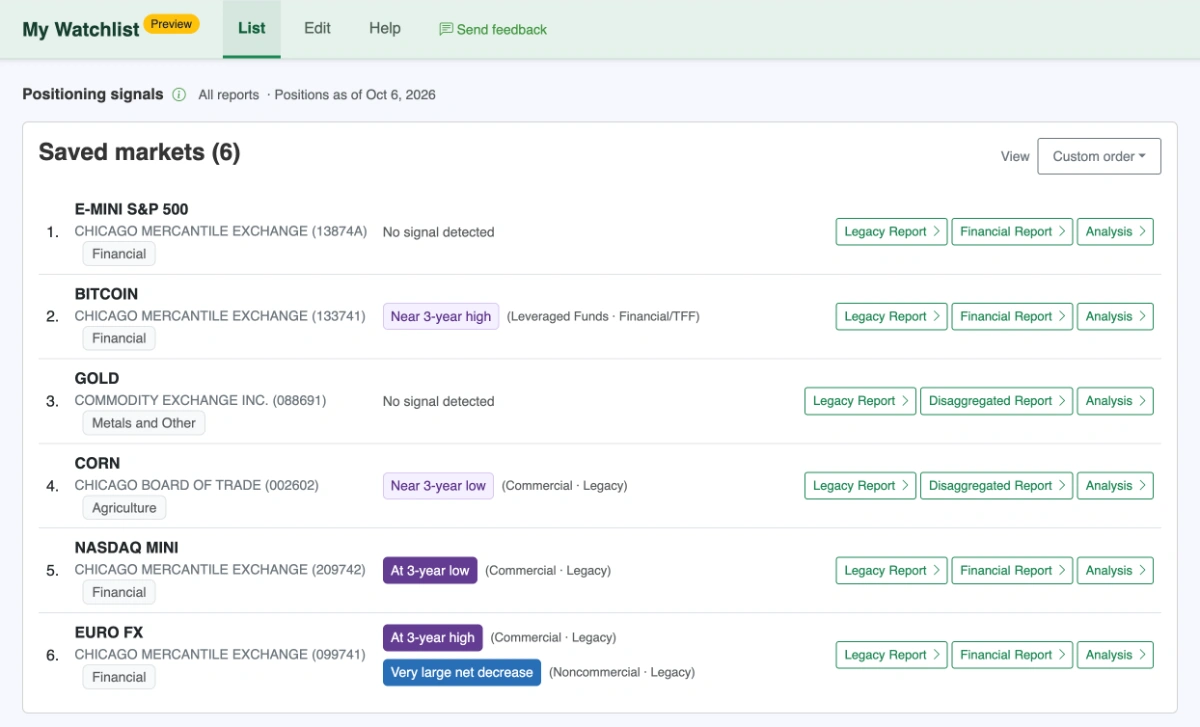Click the Agriculture tag under CORN
This screenshot has height=727, width=1200.
124,508
